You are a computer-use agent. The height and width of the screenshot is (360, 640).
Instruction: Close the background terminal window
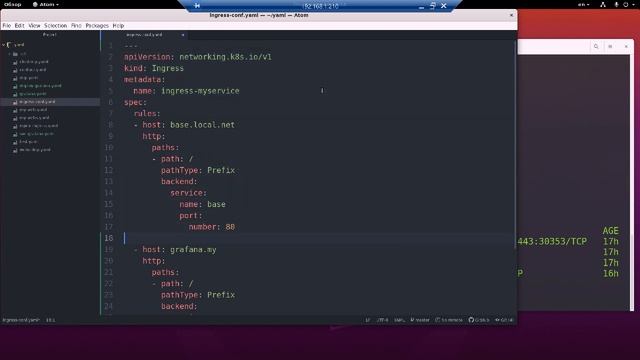(x=626, y=47)
